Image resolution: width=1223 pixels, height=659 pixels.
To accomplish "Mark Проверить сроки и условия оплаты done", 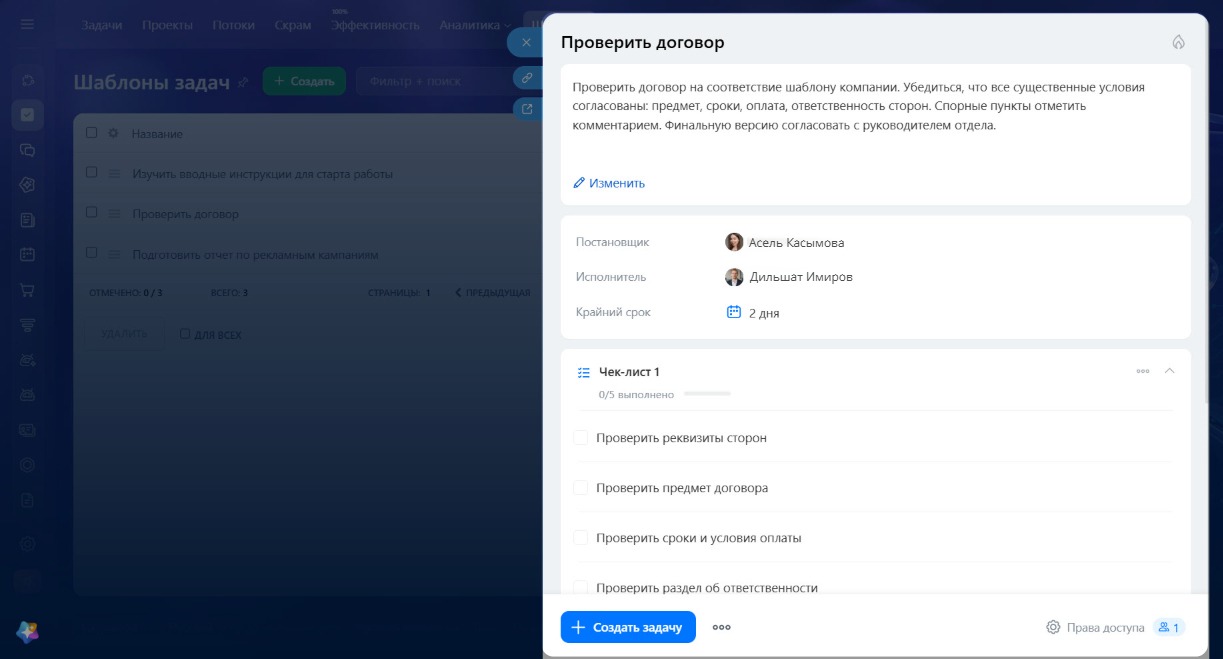I will (x=580, y=537).
